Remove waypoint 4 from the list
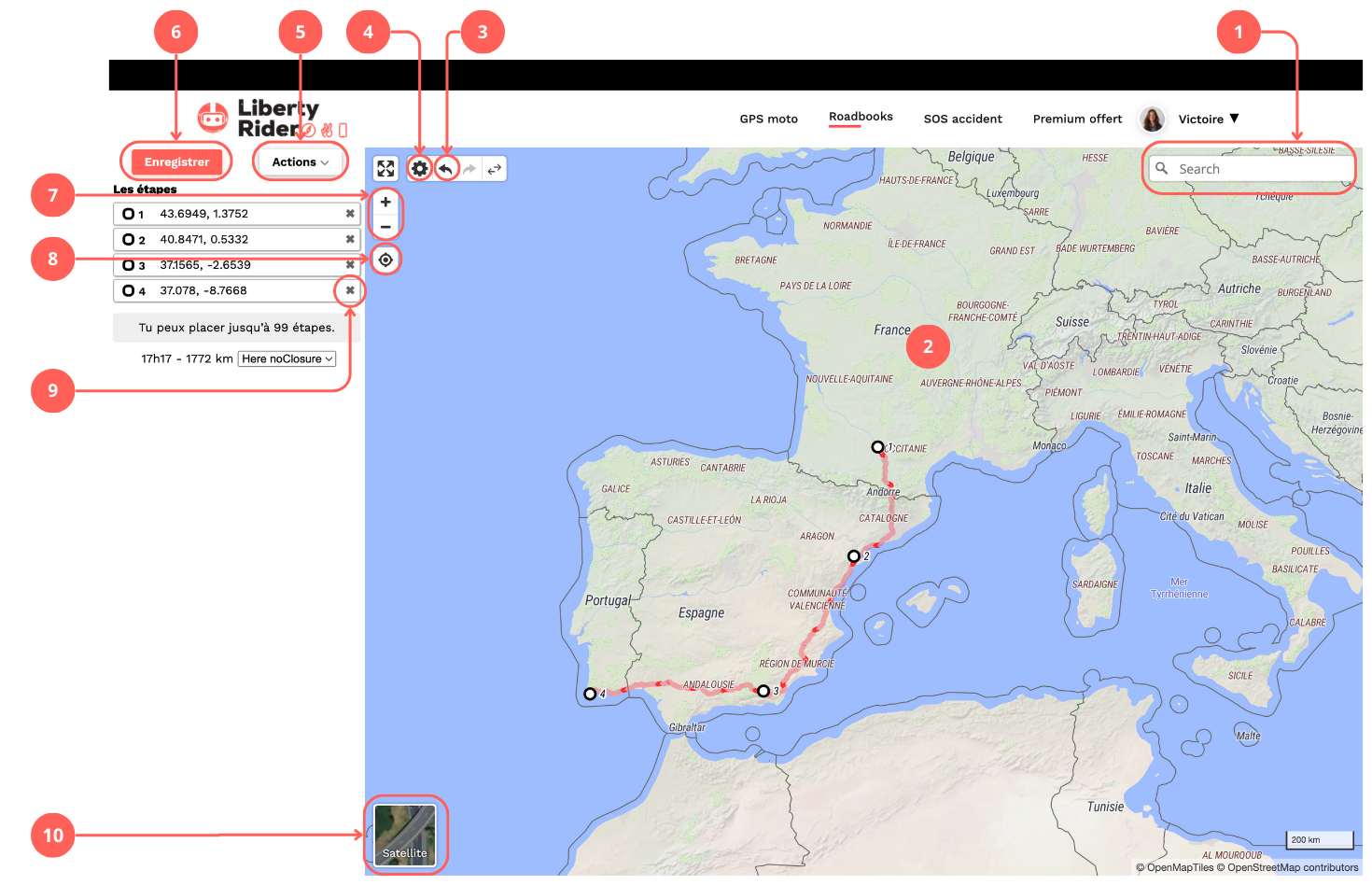 350,290
